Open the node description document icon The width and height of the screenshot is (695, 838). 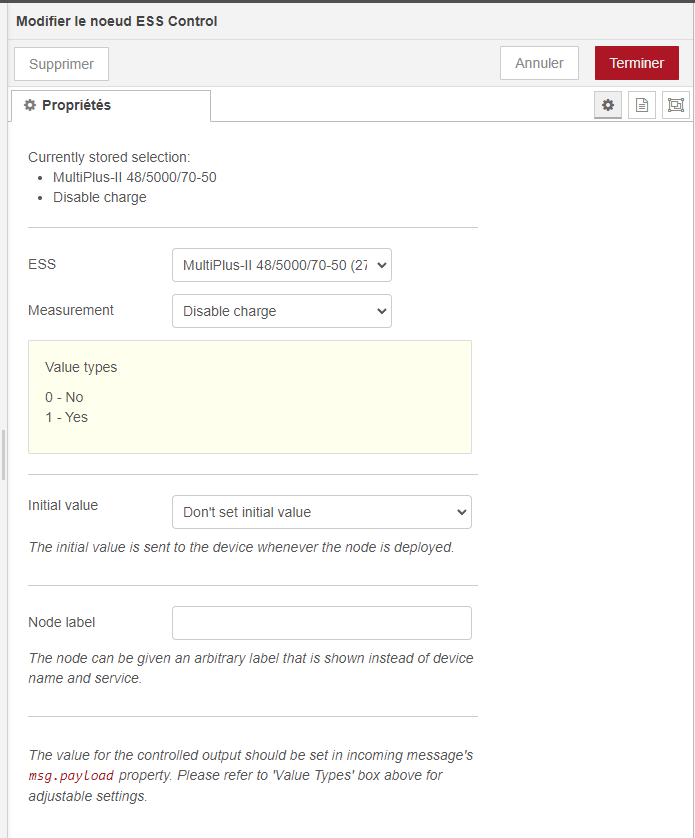[x=642, y=105]
